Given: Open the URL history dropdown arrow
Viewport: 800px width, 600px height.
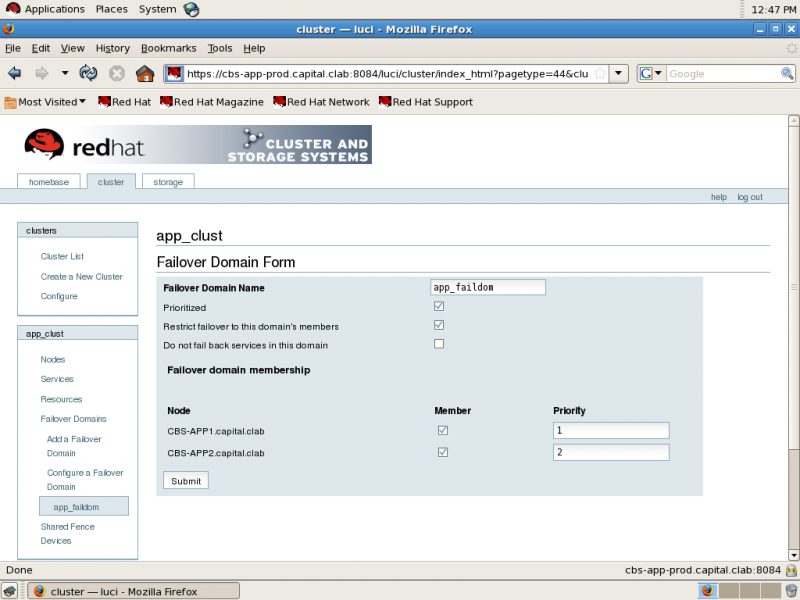Looking at the screenshot, I should [x=618, y=73].
